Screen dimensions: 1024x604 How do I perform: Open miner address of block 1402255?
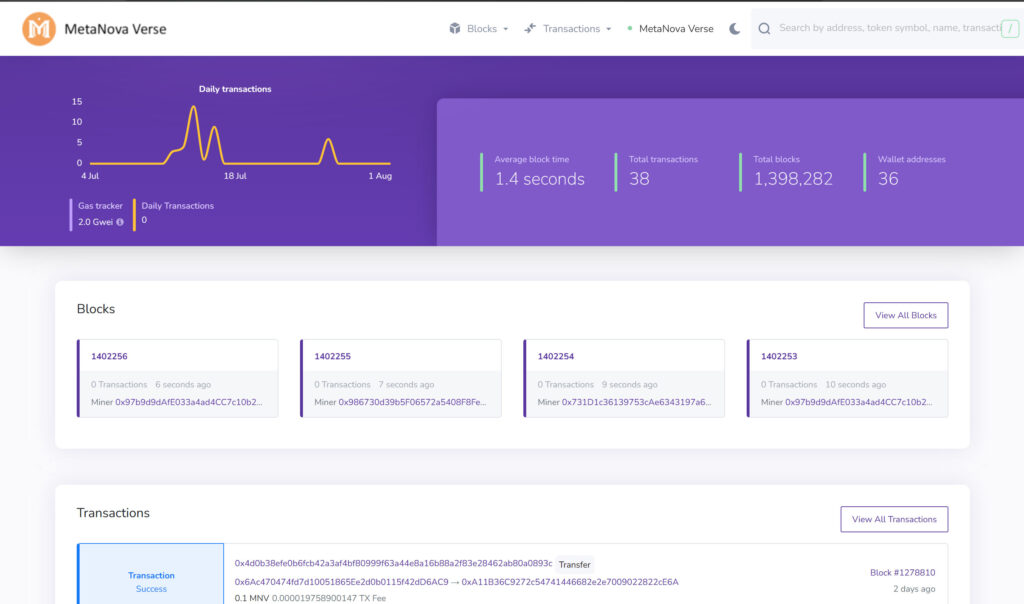(x=412, y=402)
